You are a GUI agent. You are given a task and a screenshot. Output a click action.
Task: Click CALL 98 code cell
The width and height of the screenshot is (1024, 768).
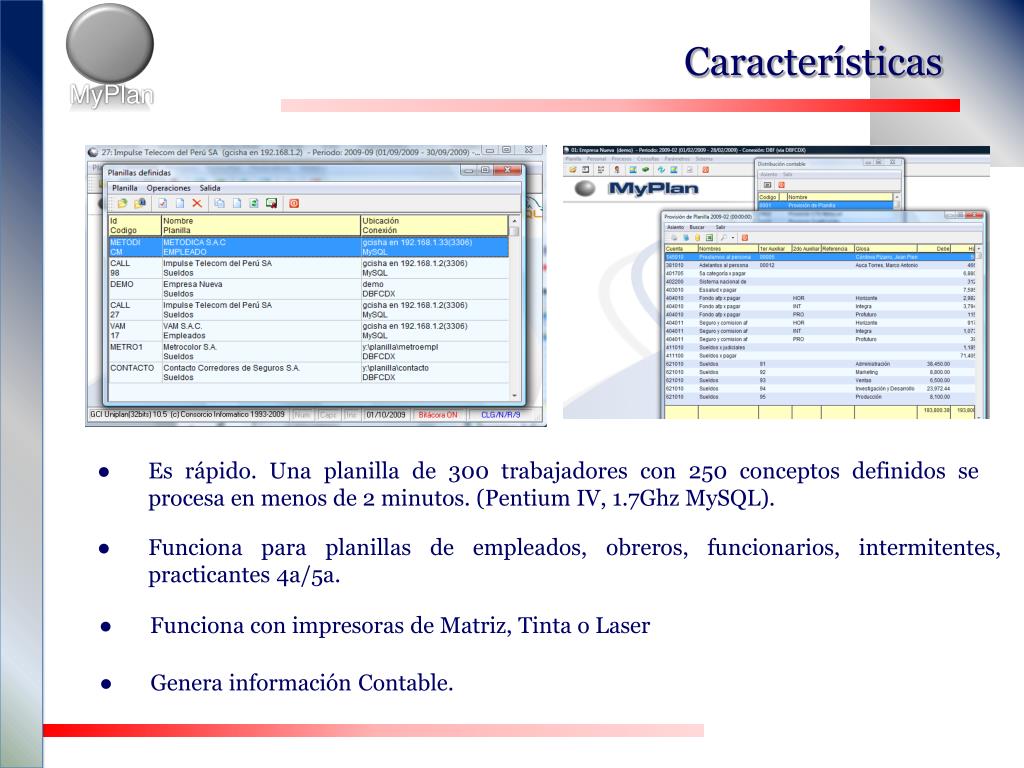click(135, 268)
